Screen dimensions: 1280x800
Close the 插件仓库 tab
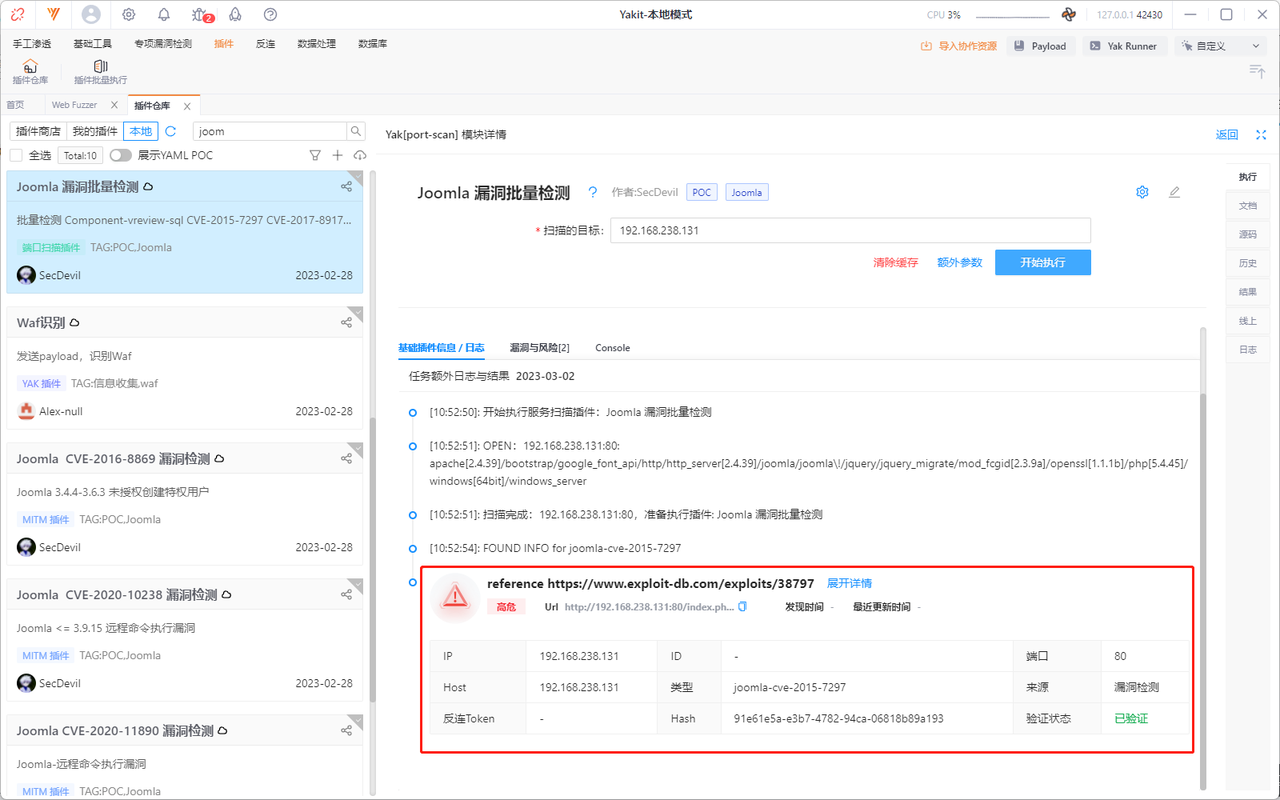(x=187, y=105)
